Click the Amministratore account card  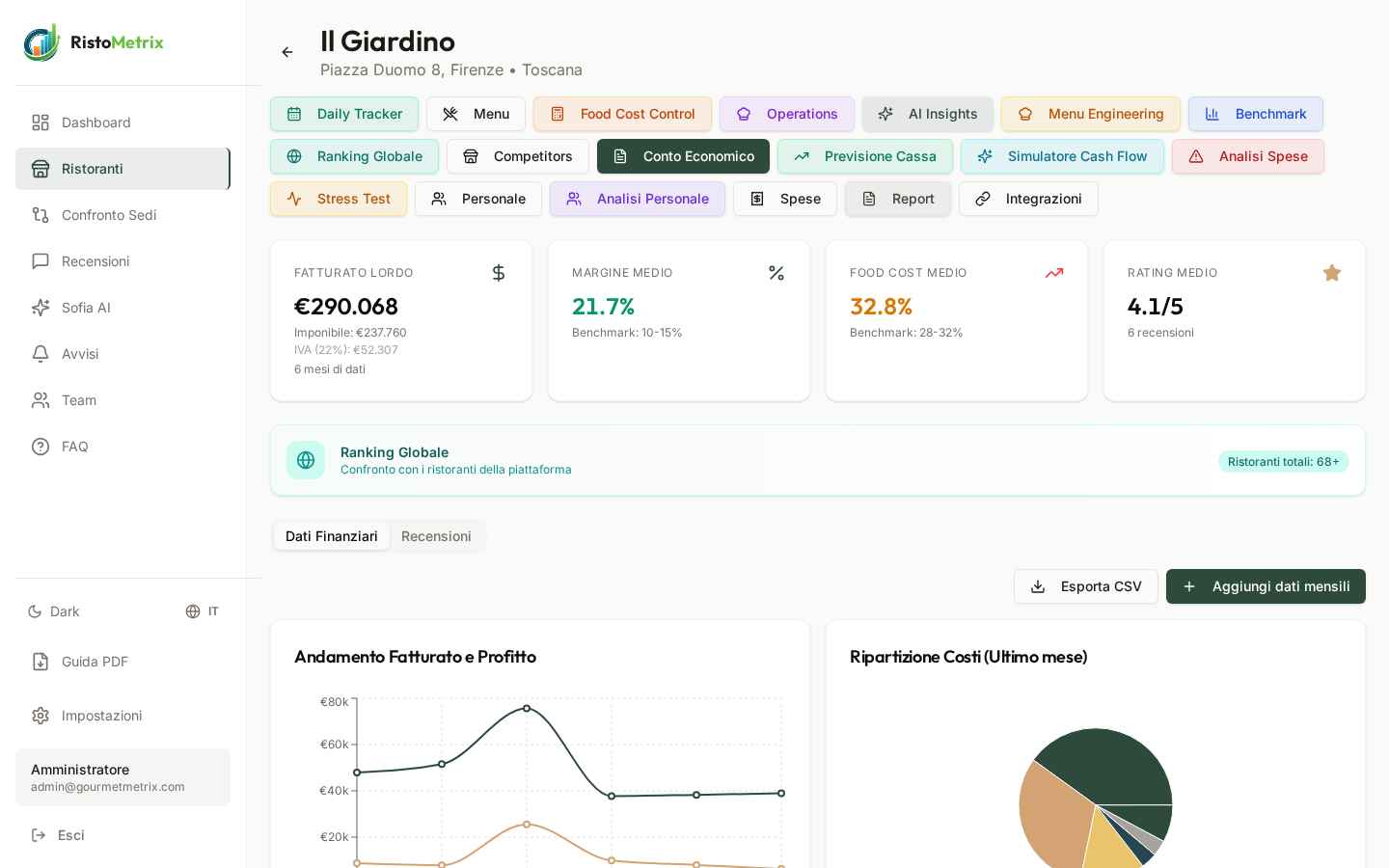pyautogui.click(x=123, y=777)
